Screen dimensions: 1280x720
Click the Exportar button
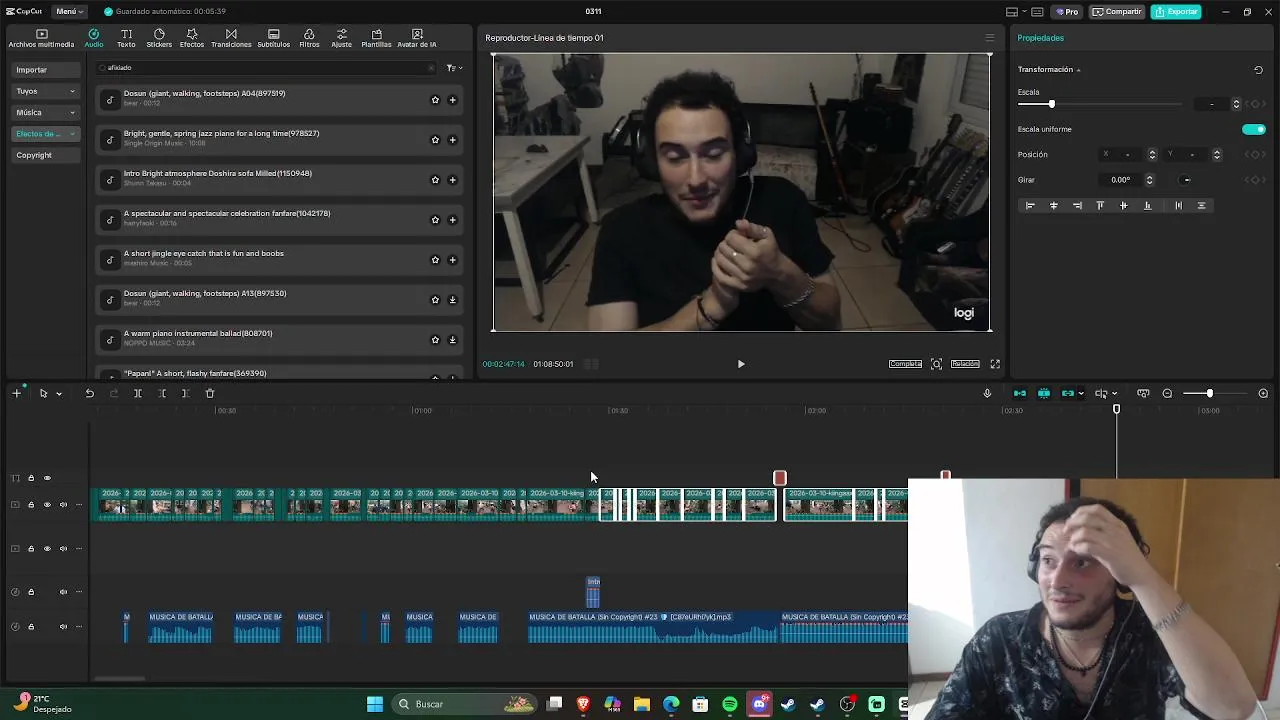point(1176,12)
